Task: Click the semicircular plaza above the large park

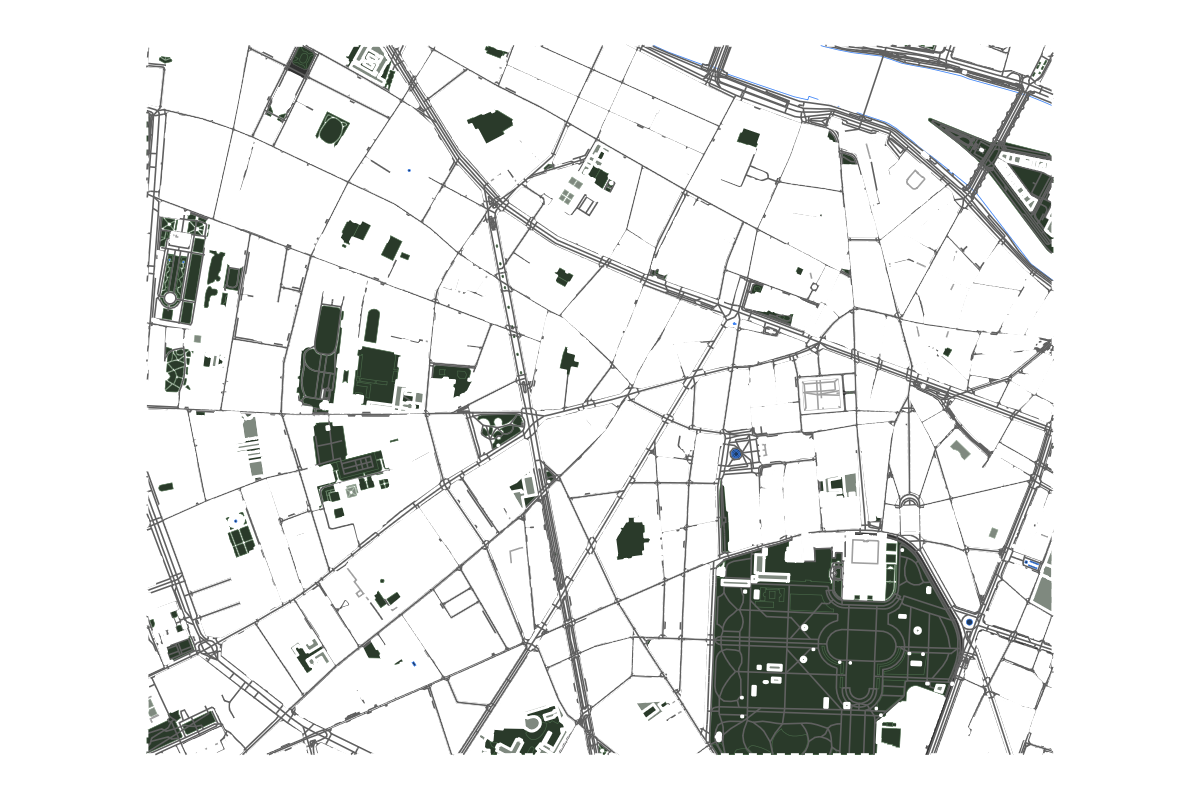Action: coord(909,501)
